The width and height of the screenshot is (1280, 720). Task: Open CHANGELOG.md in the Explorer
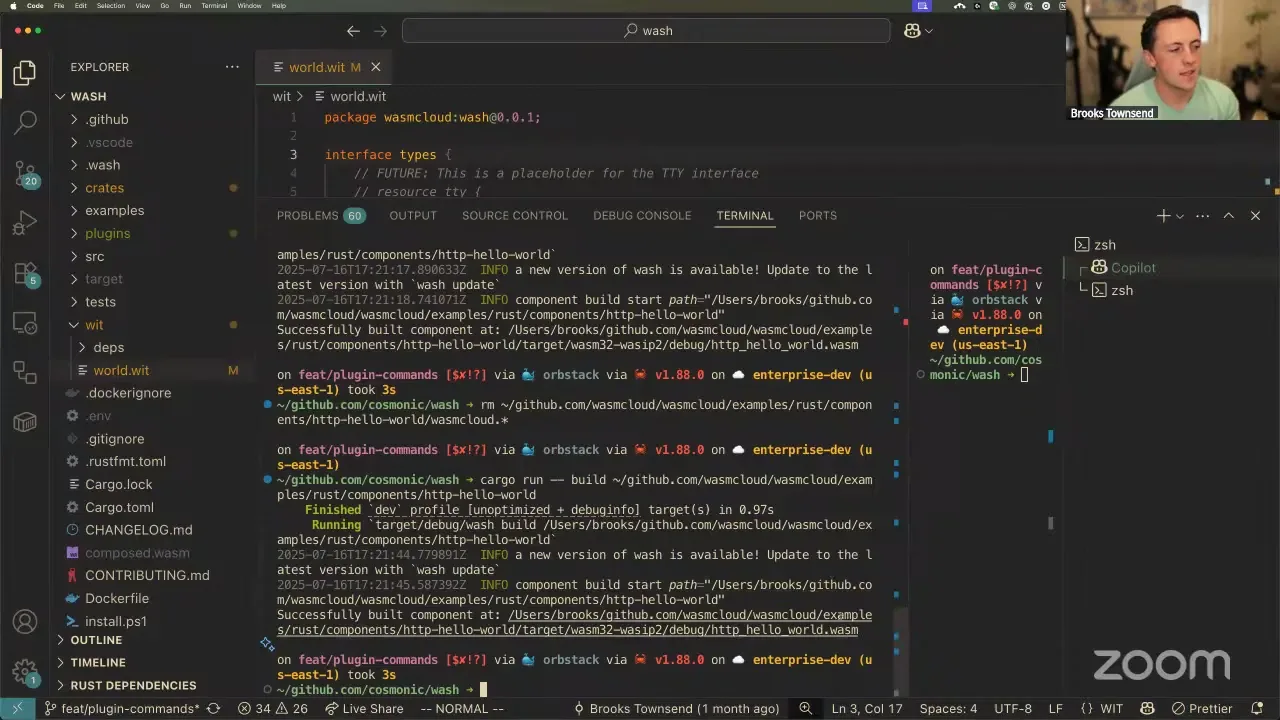coord(139,531)
